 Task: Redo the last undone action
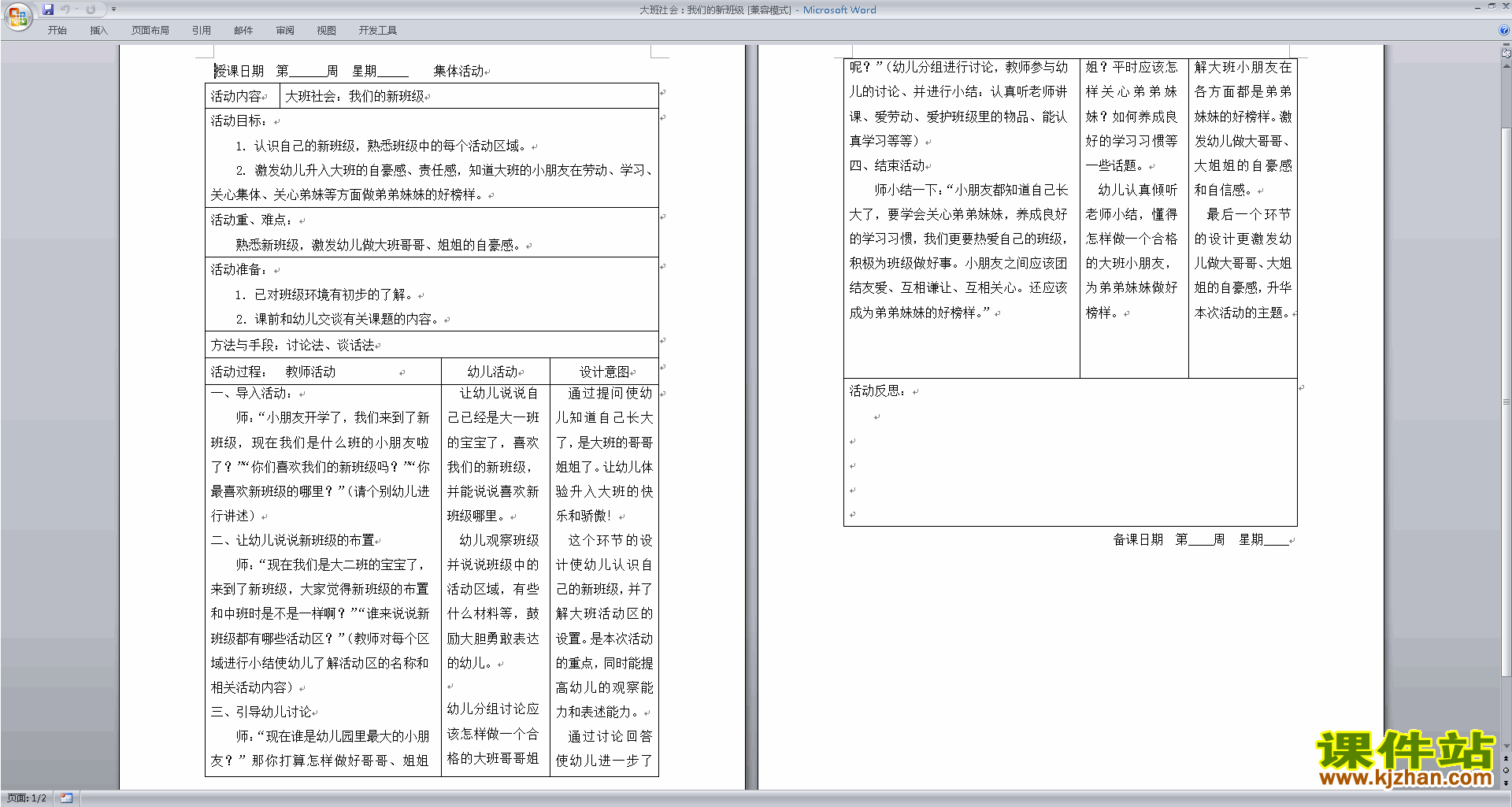[91, 9]
